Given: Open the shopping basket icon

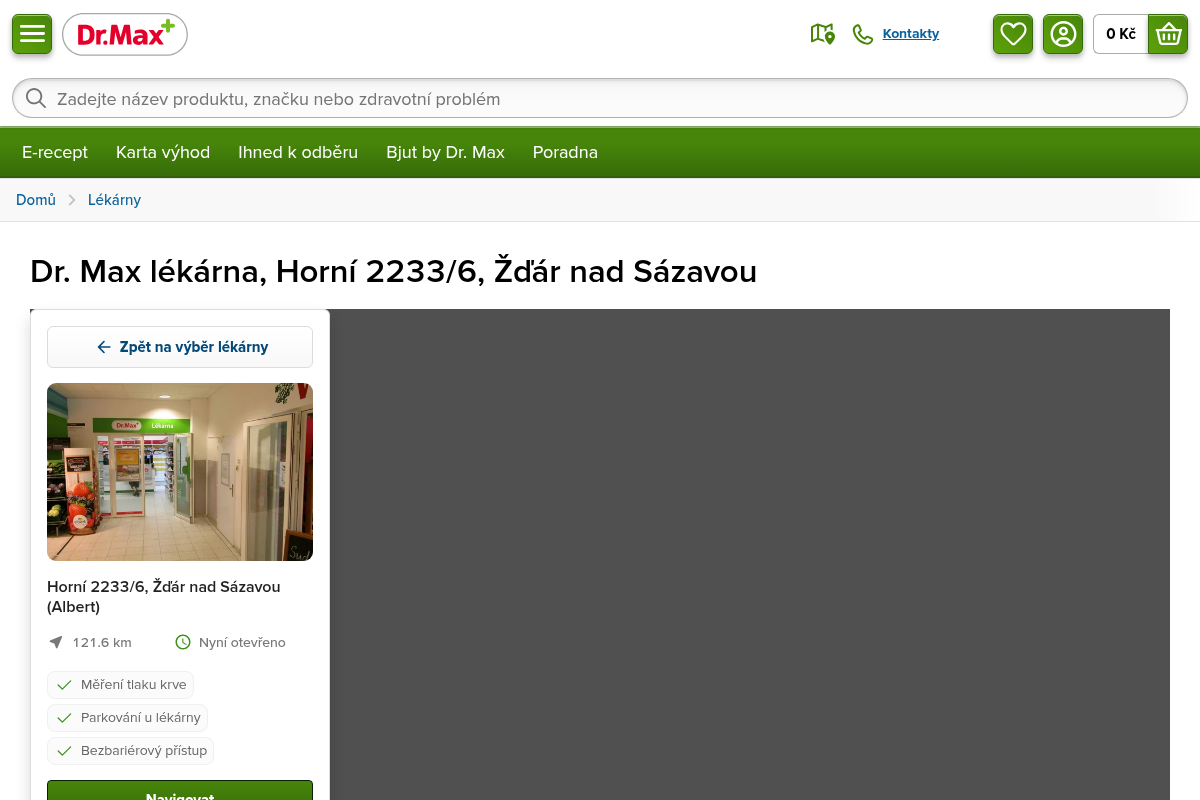Looking at the screenshot, I should point(1168,34).
